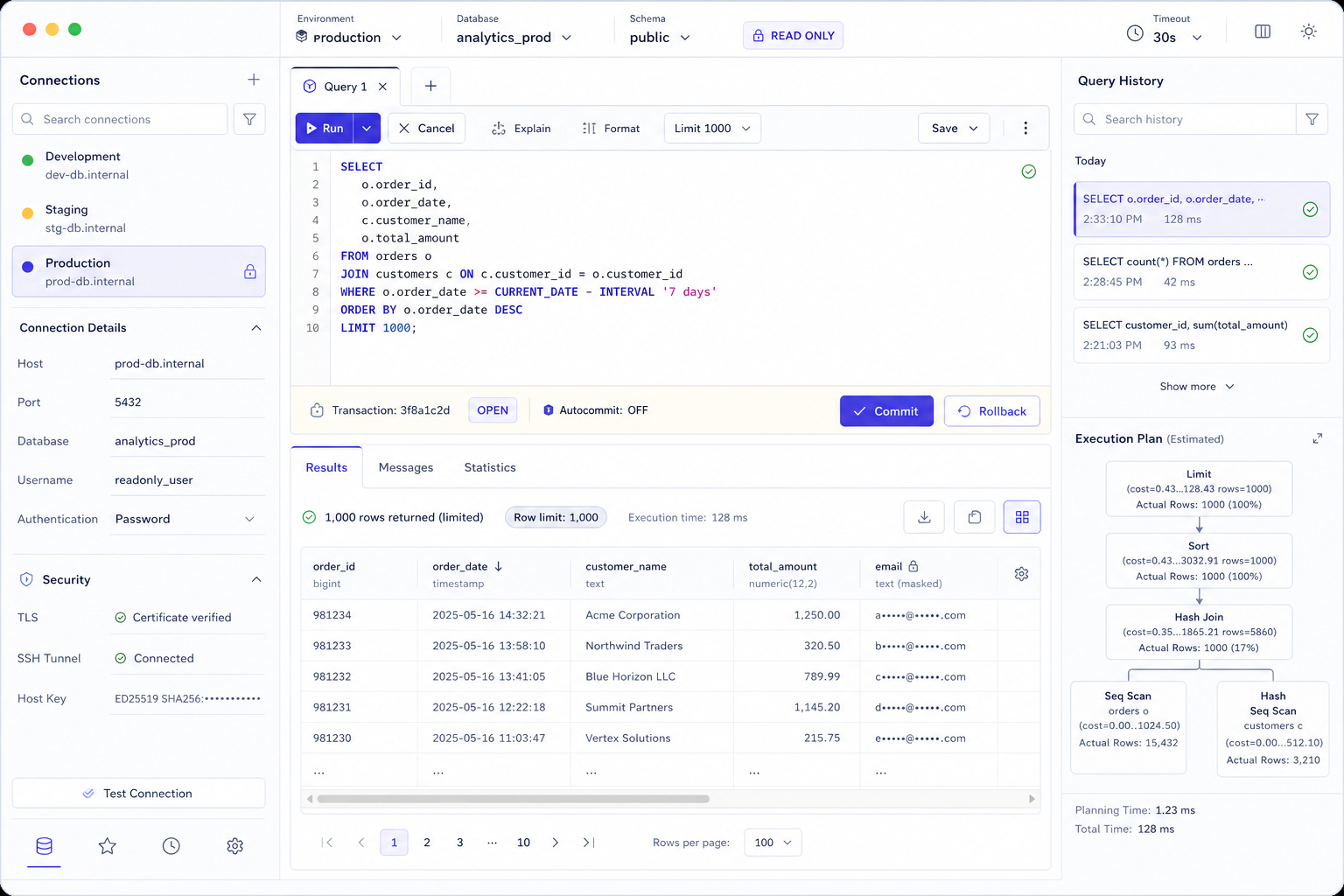Open Run options dropdown arrow
Viewport: 1344px width, 896px height.
click(x=367, y=128)
